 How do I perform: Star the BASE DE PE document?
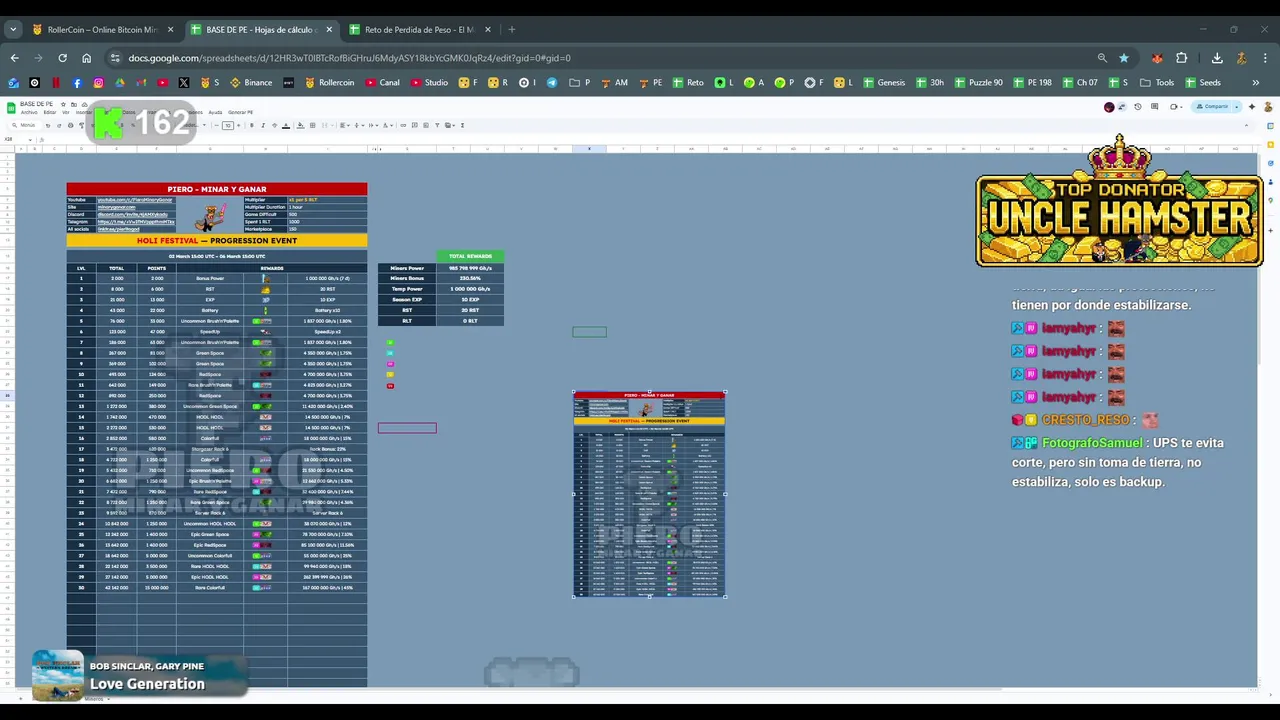tap(63, 104)
